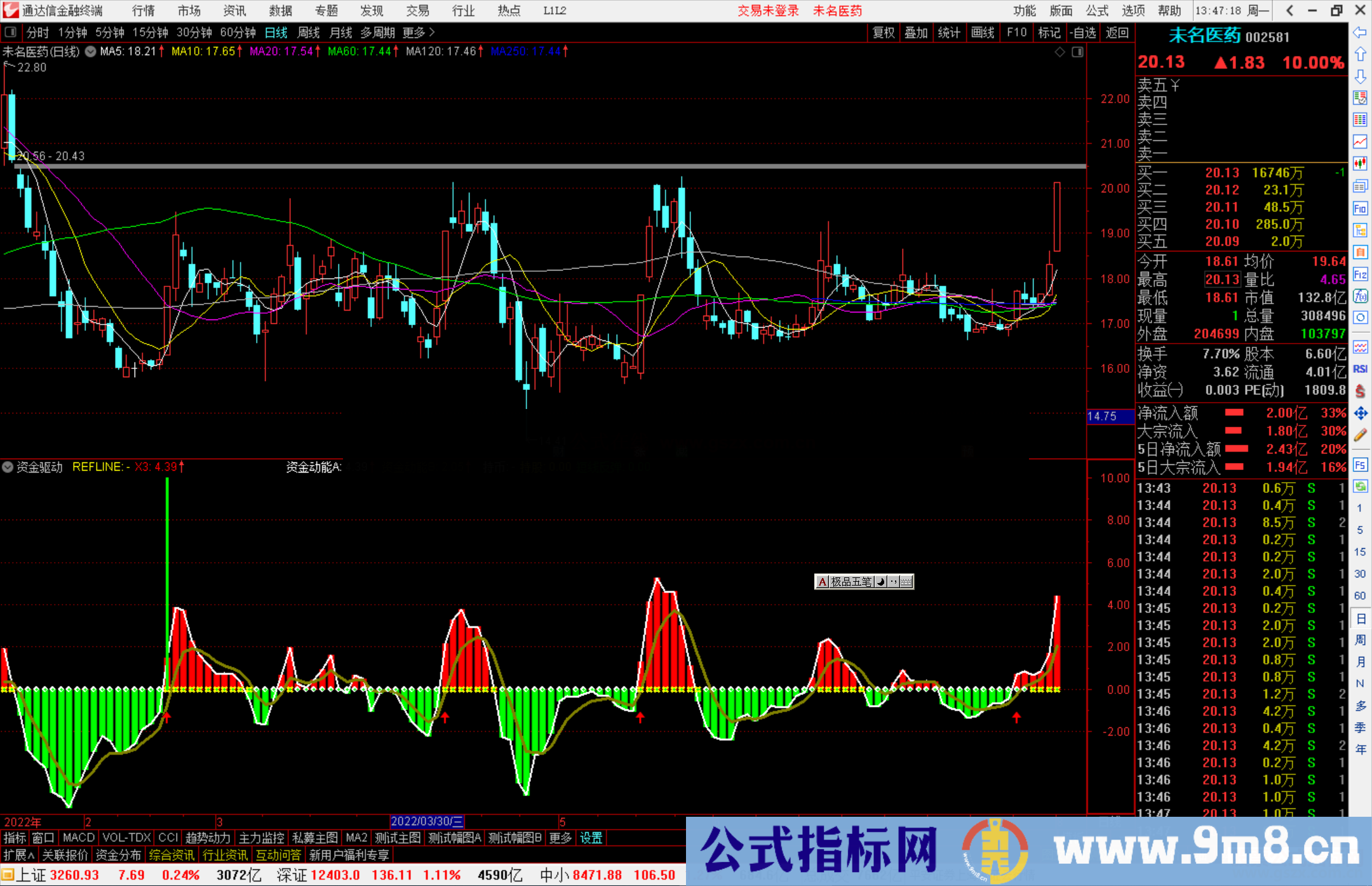Viewport: 1372px width, 886px height.
Task: Click the 设置 button in the indicator bar
Action: tap(591, 838)
